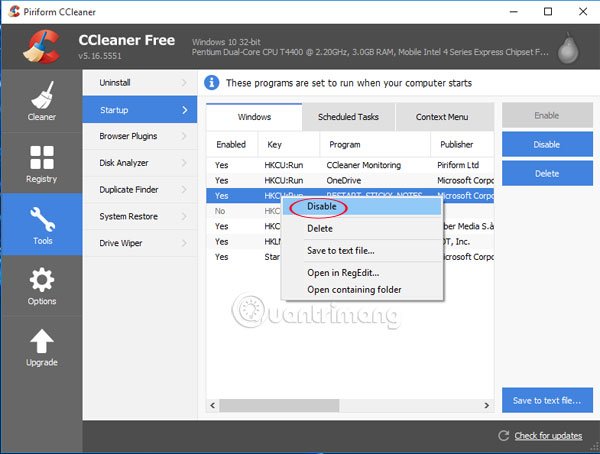Click Piriform Ltd publisher cell
The width and height of the screenshot is (600, 454).
458,165
